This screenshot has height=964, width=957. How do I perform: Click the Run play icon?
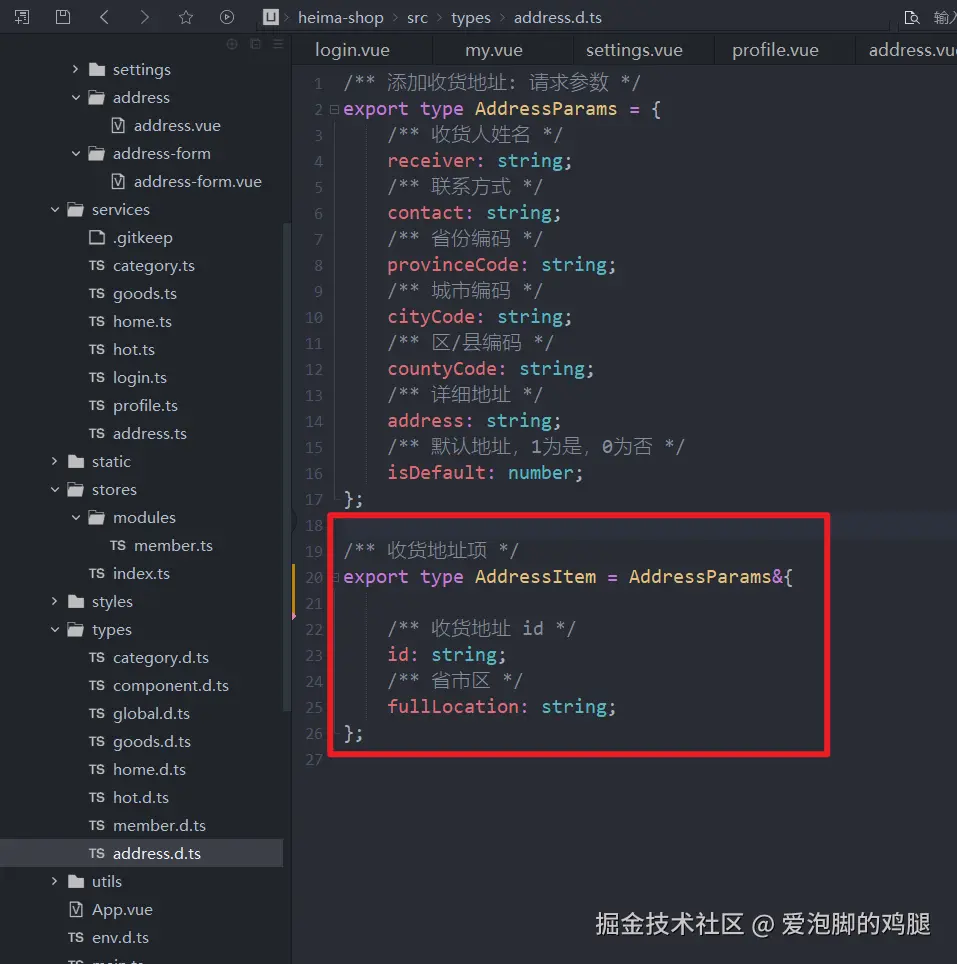227,17
